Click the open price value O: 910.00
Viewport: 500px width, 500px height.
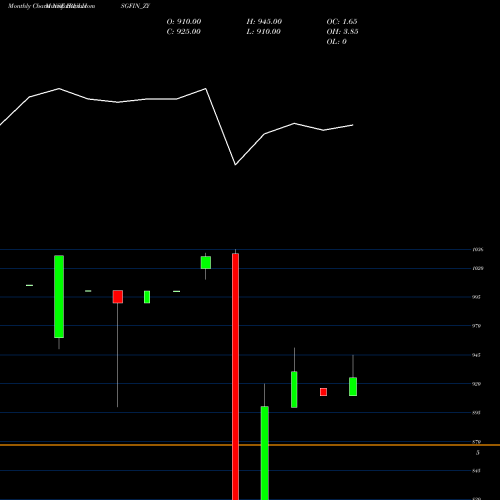[184, 22]
